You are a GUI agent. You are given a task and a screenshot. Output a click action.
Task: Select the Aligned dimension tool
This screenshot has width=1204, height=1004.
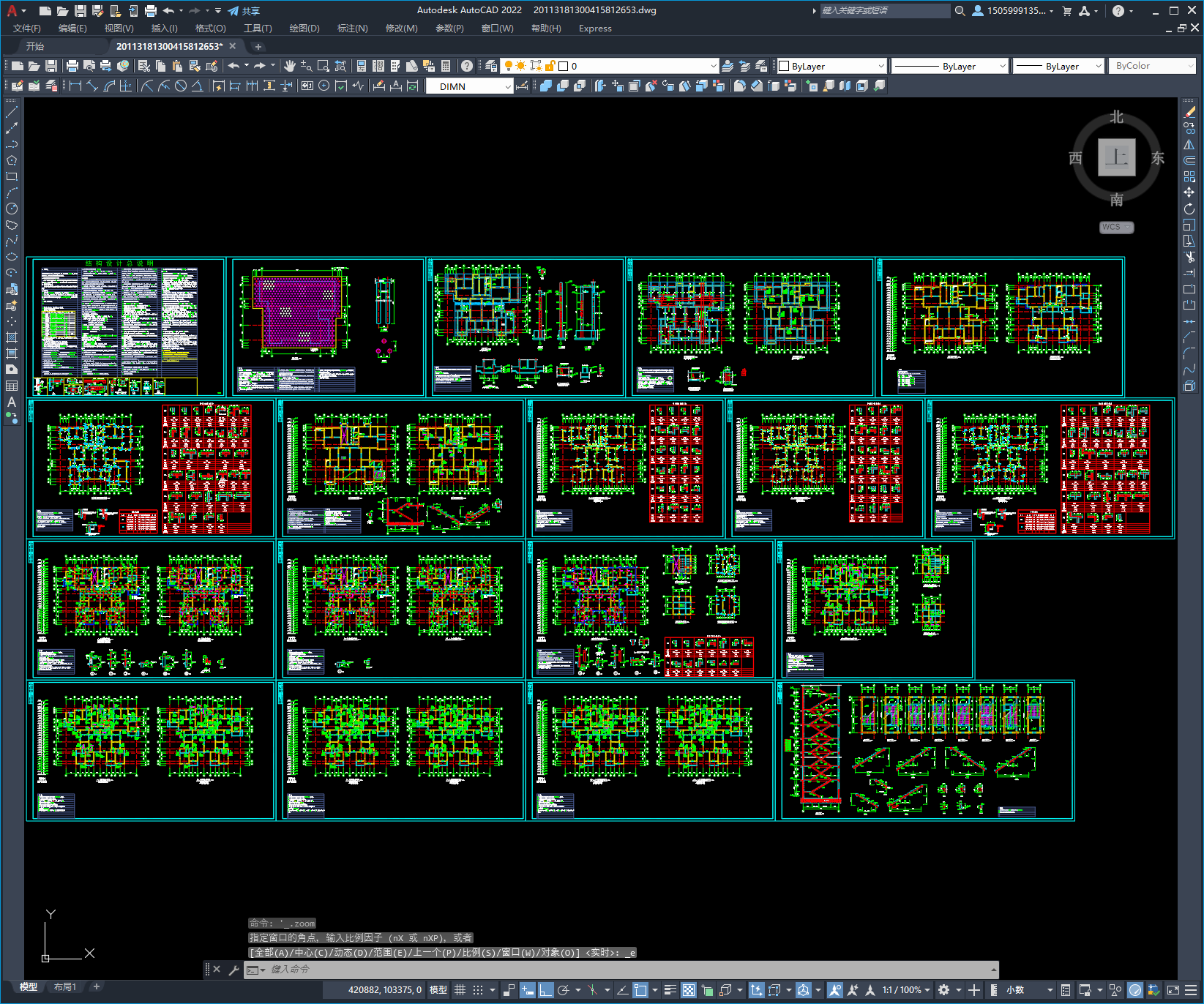[x=92, y=86]
